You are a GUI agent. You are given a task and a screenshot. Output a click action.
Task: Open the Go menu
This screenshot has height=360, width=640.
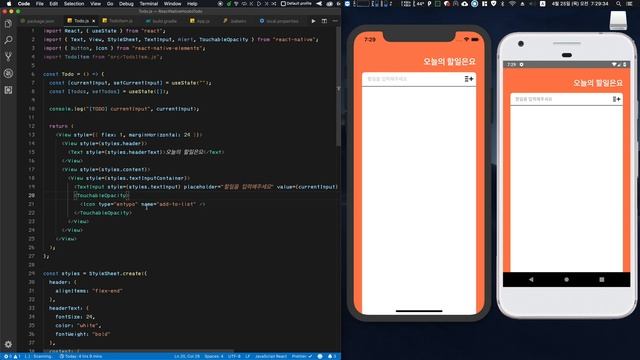point(110,4)
